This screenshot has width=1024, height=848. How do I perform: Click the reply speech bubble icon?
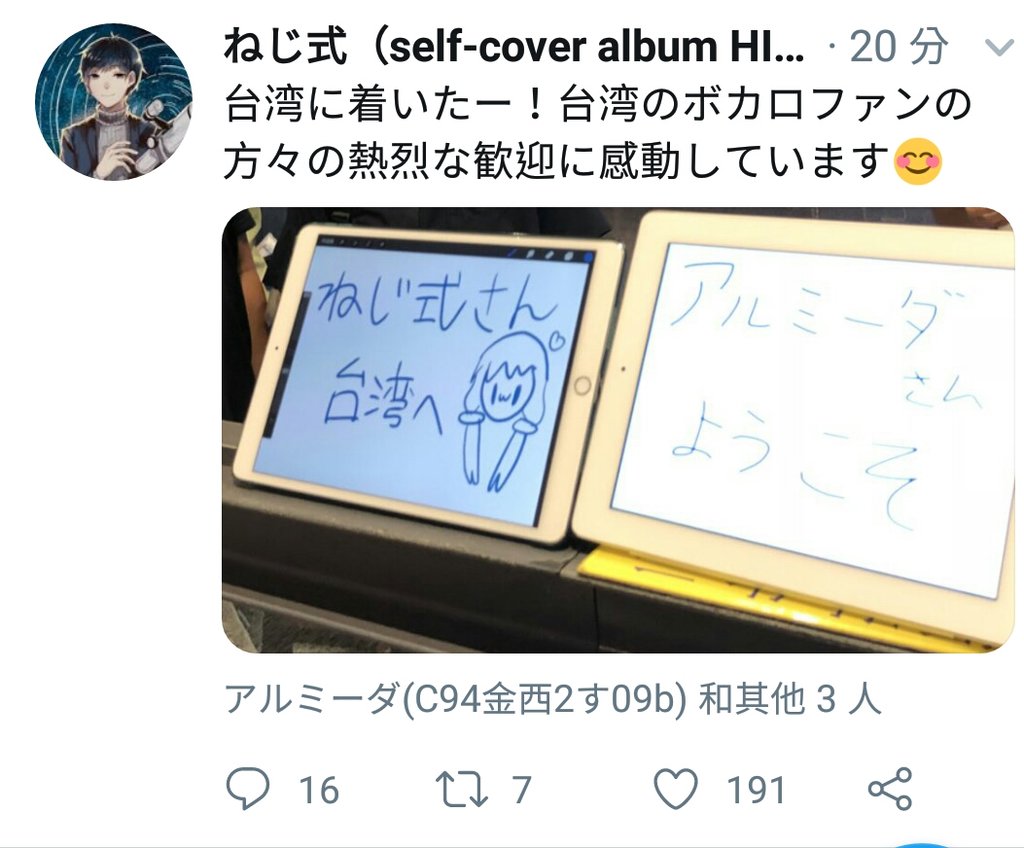coord(248,789)
